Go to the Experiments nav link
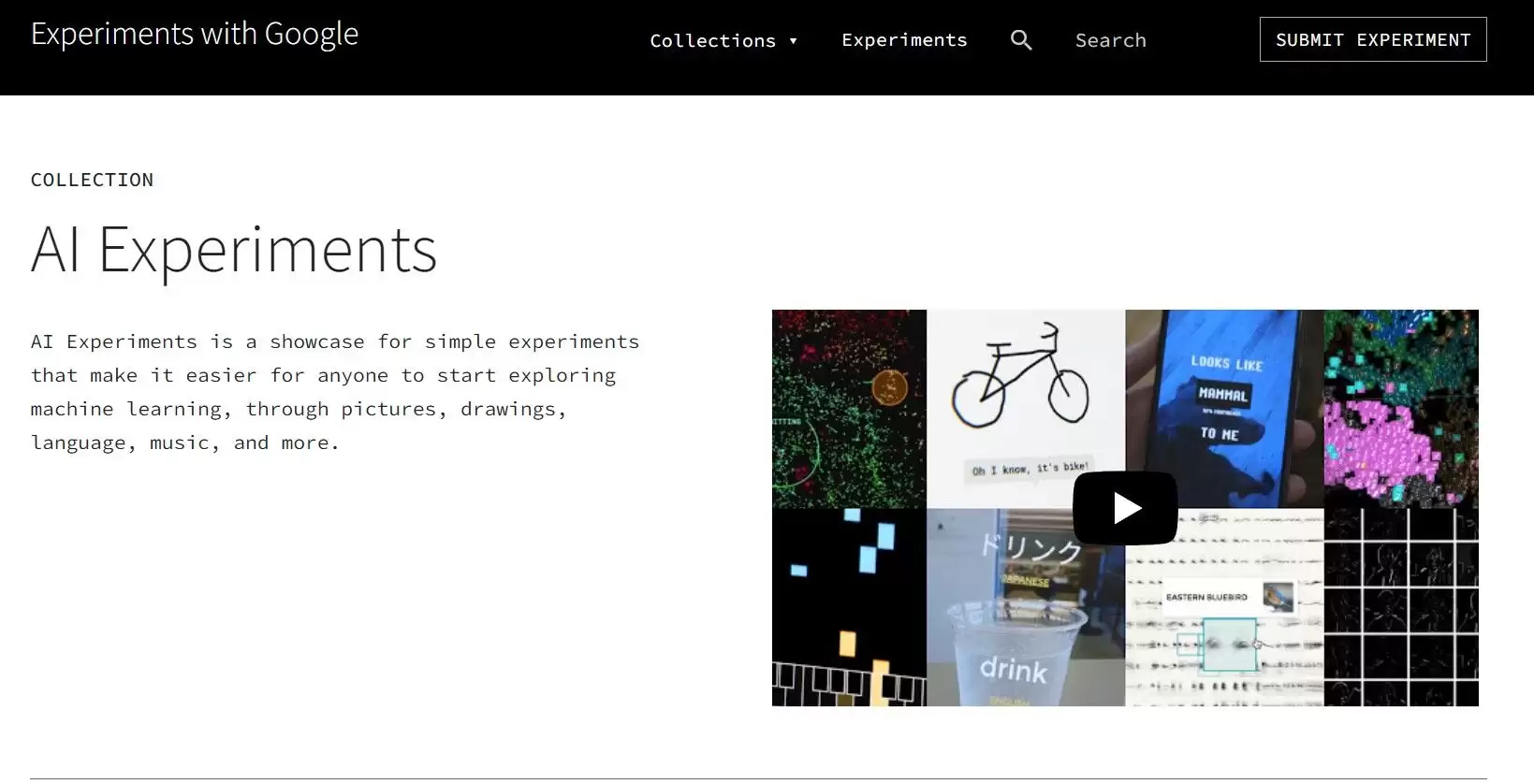The image size is (1534, 784). [904, 40]
